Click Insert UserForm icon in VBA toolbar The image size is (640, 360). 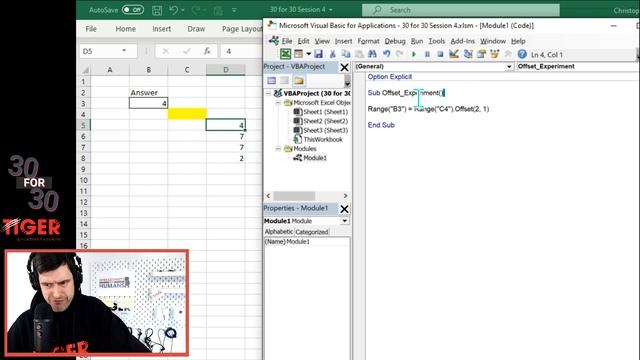298,54
